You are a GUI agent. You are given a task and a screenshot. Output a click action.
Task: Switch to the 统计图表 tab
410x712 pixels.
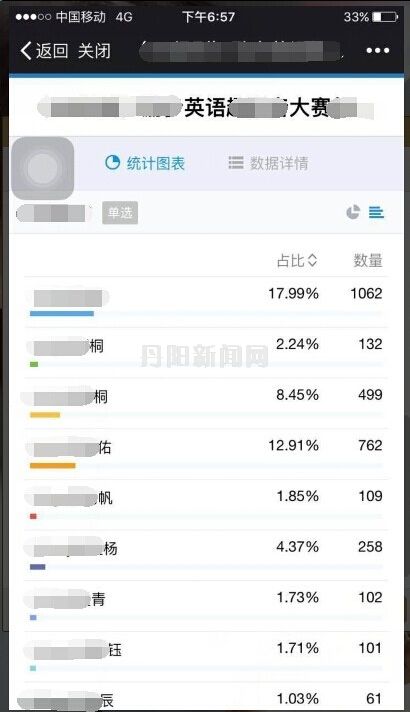pyautogui.click(x=144, y=163)
